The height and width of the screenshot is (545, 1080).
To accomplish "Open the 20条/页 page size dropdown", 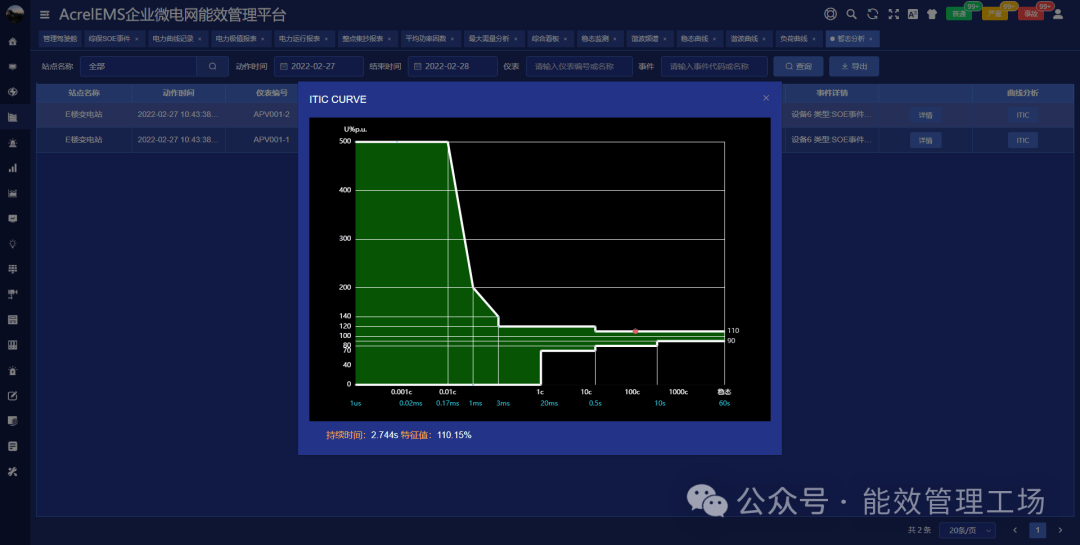I will click(967, 530).
